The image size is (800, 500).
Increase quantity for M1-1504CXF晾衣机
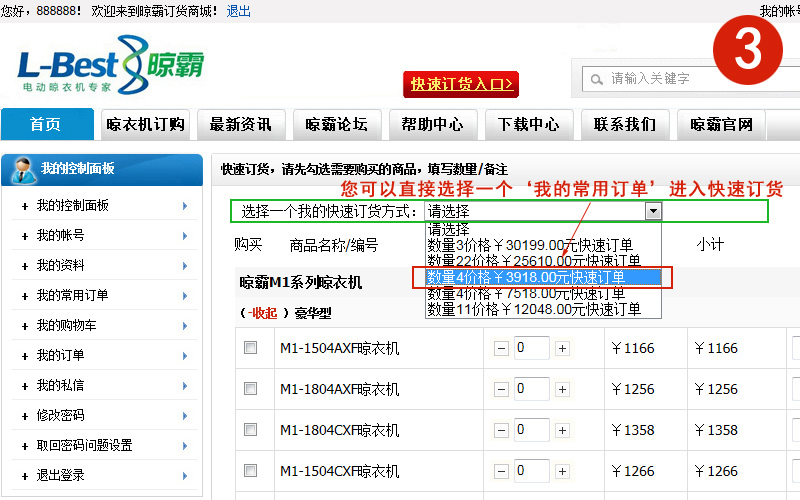click(562, 471)
